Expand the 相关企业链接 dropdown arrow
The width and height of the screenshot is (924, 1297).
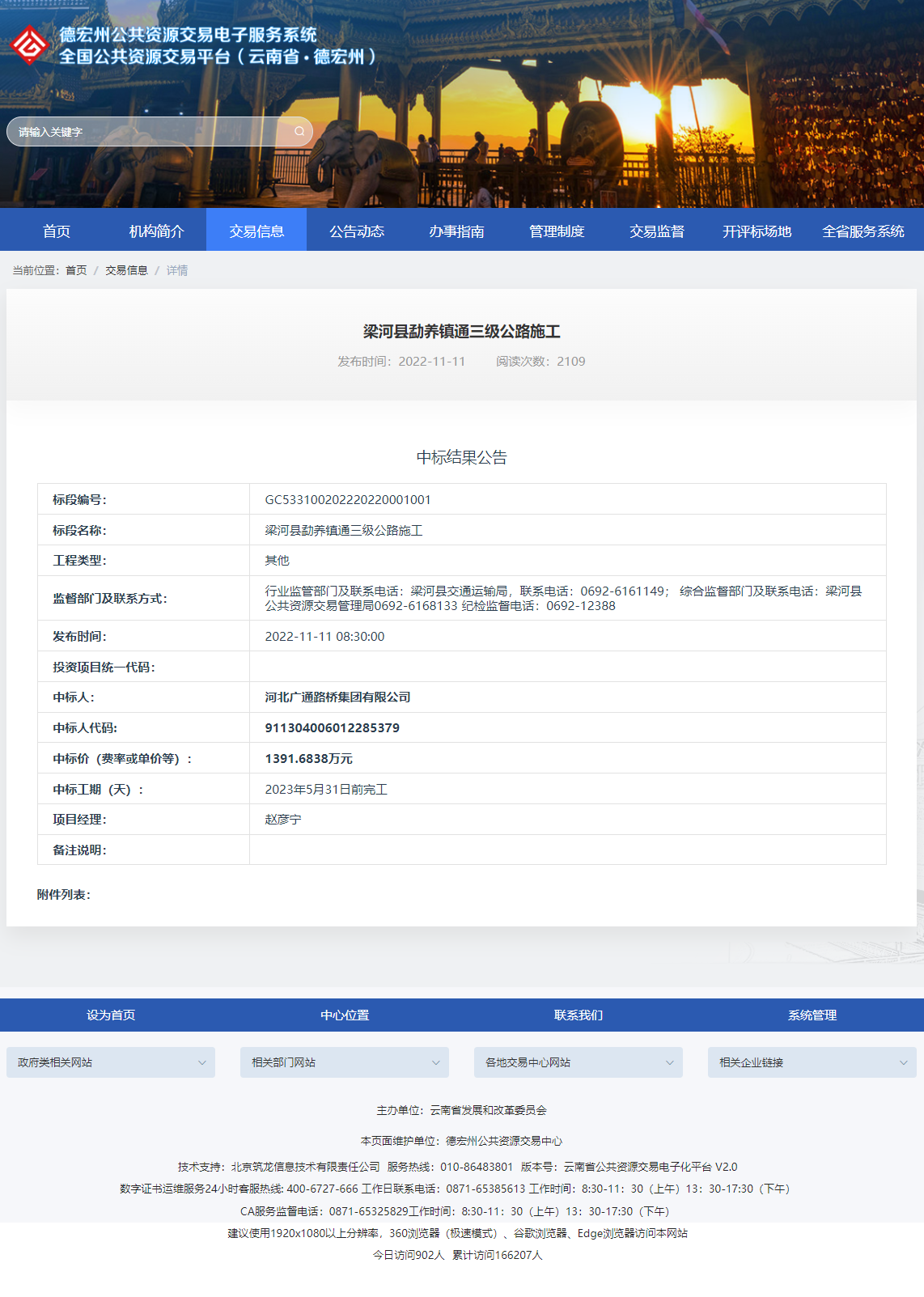pyautogui.click(x=903, y=1062)
